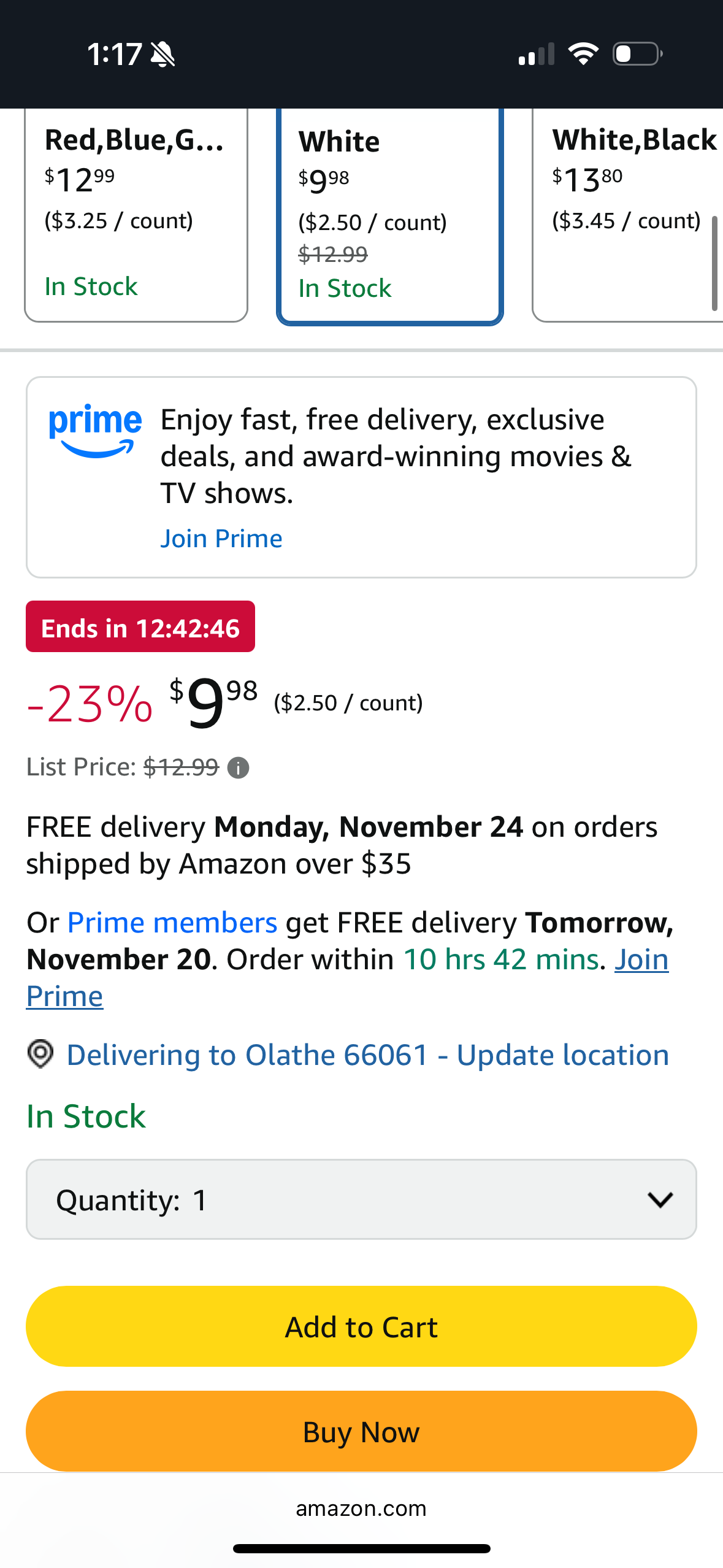
Task: Tap the silent mode bell icon
Action: pos(163,55)
